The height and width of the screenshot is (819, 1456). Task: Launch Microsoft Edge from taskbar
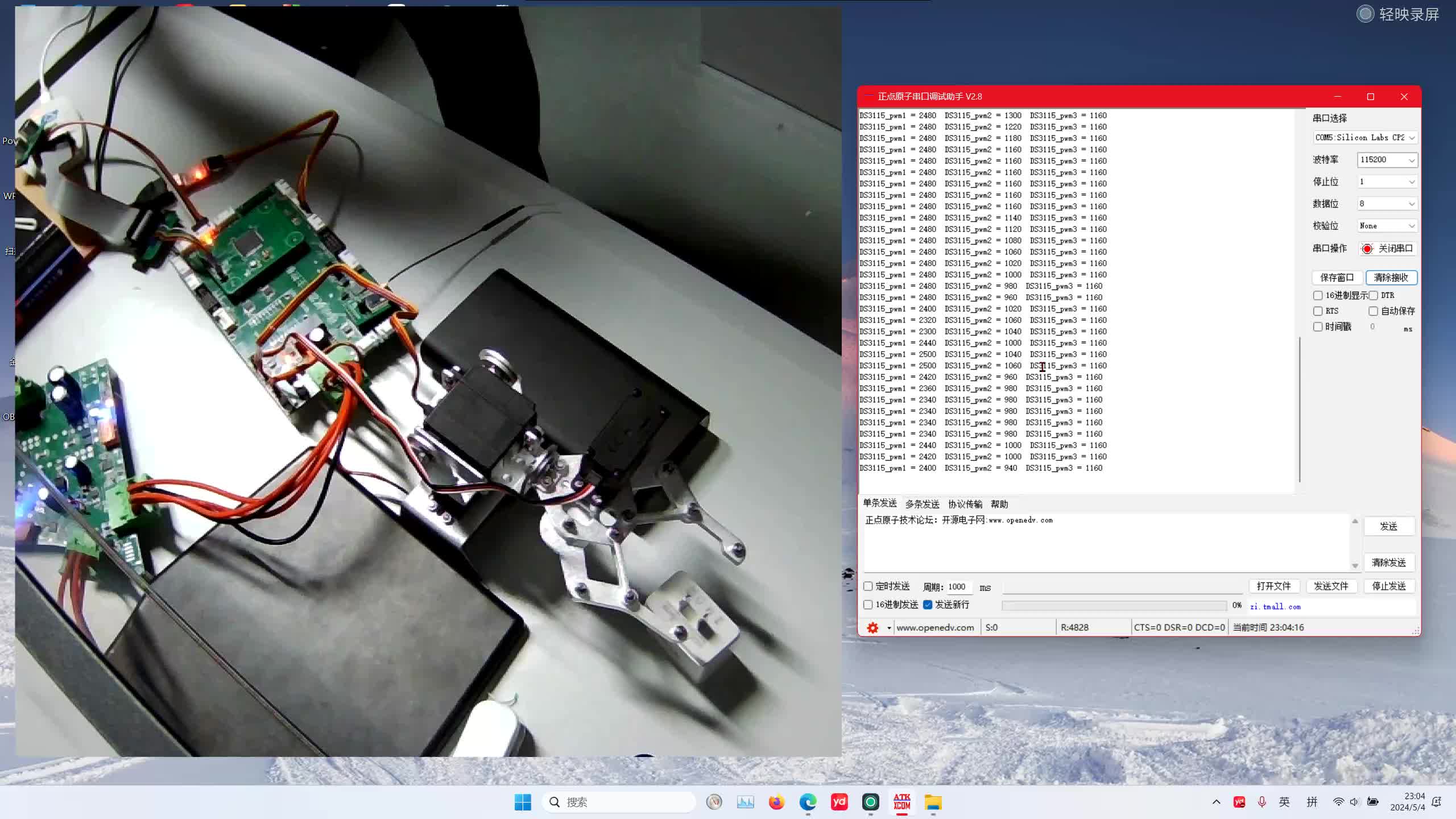point(808,802)
